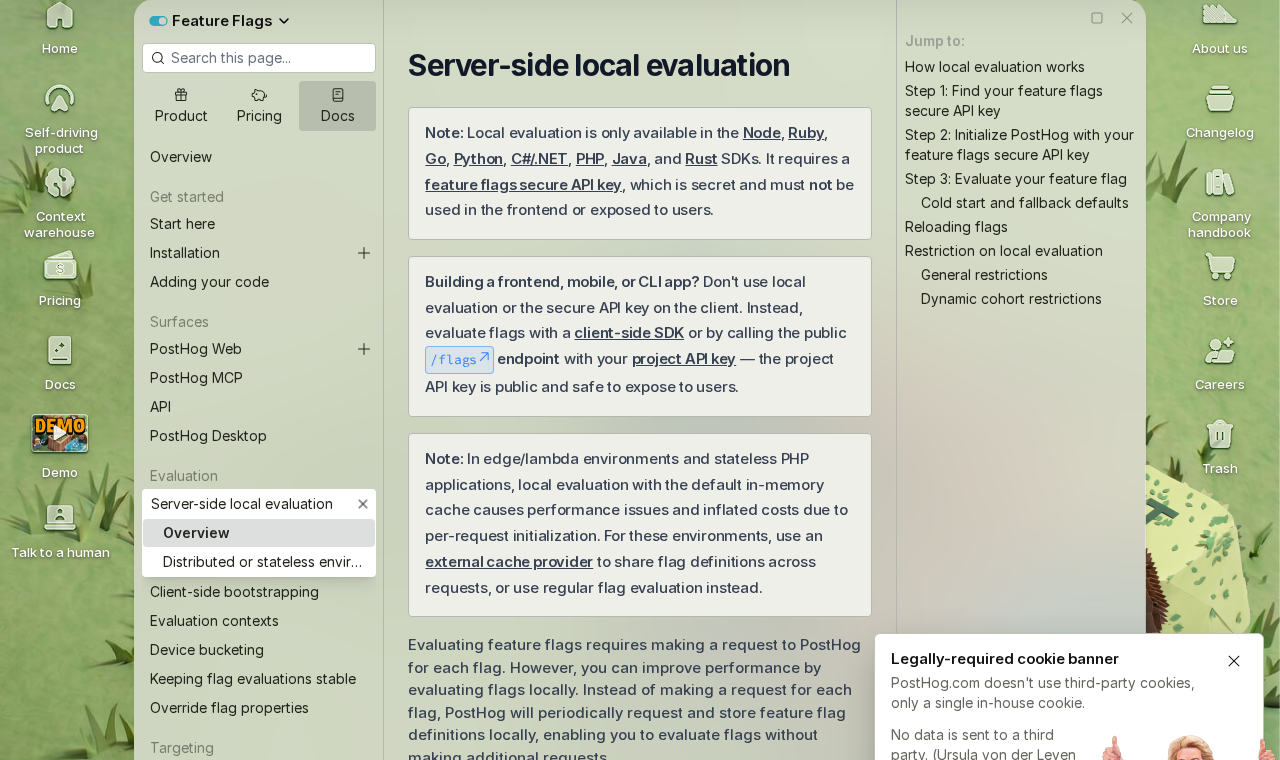Screen dimensions: 1280x760
Task: Close Server-side local evaluation submenu
Action: click(x=363, y=504)
